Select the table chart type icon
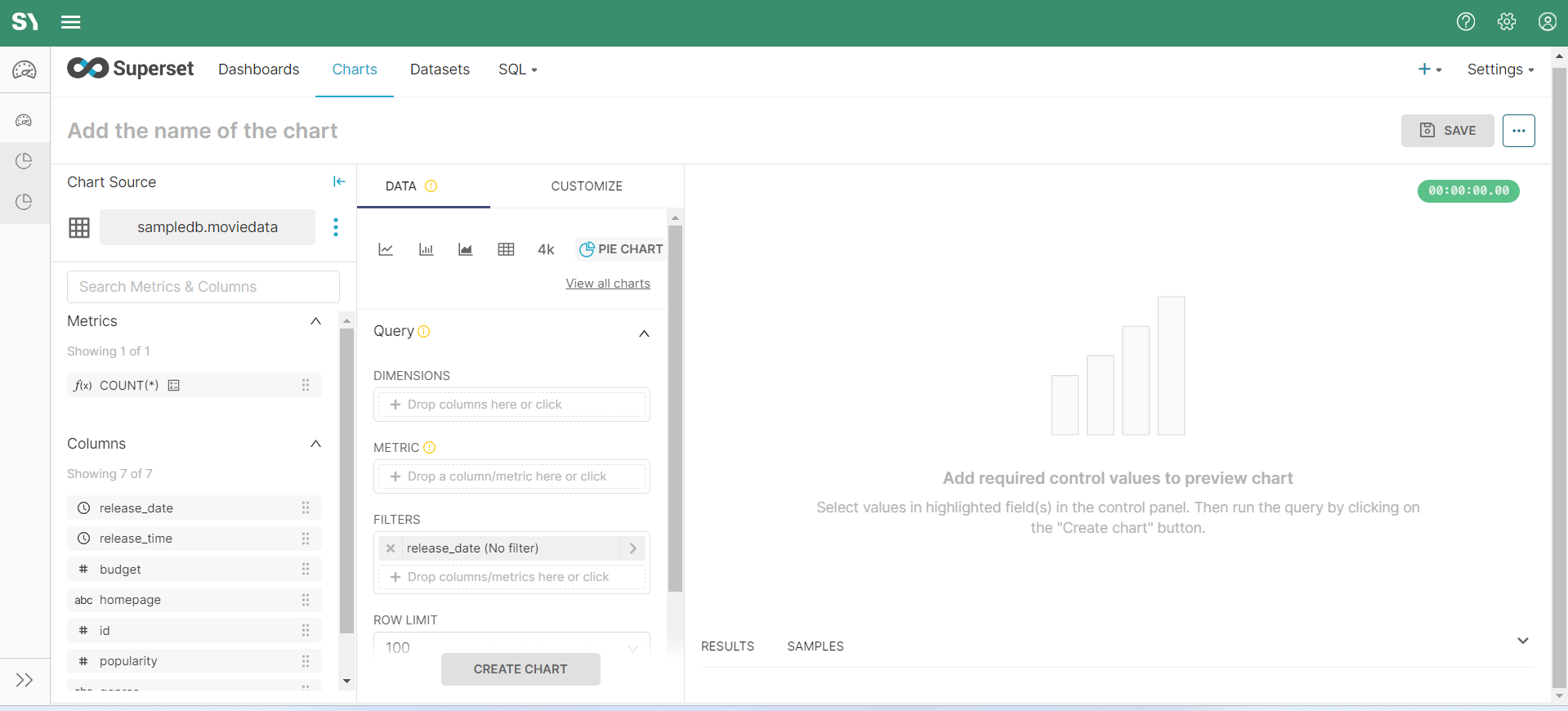This screenshot has height=711, width=1568. tap(506, 249)
